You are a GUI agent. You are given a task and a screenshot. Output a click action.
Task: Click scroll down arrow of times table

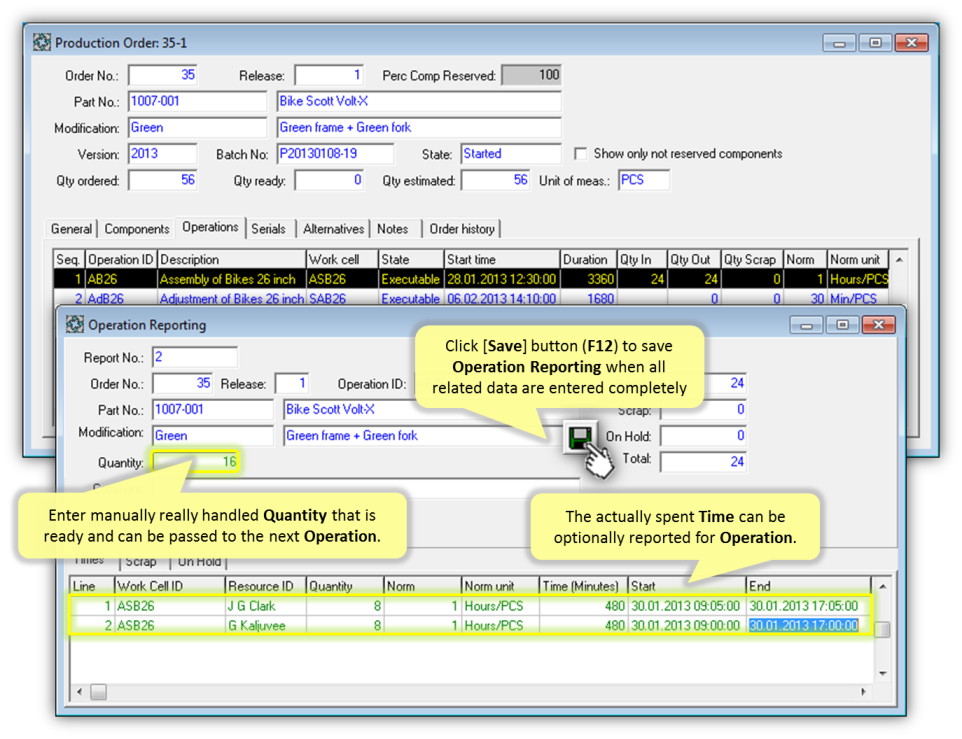click(882, 673)
